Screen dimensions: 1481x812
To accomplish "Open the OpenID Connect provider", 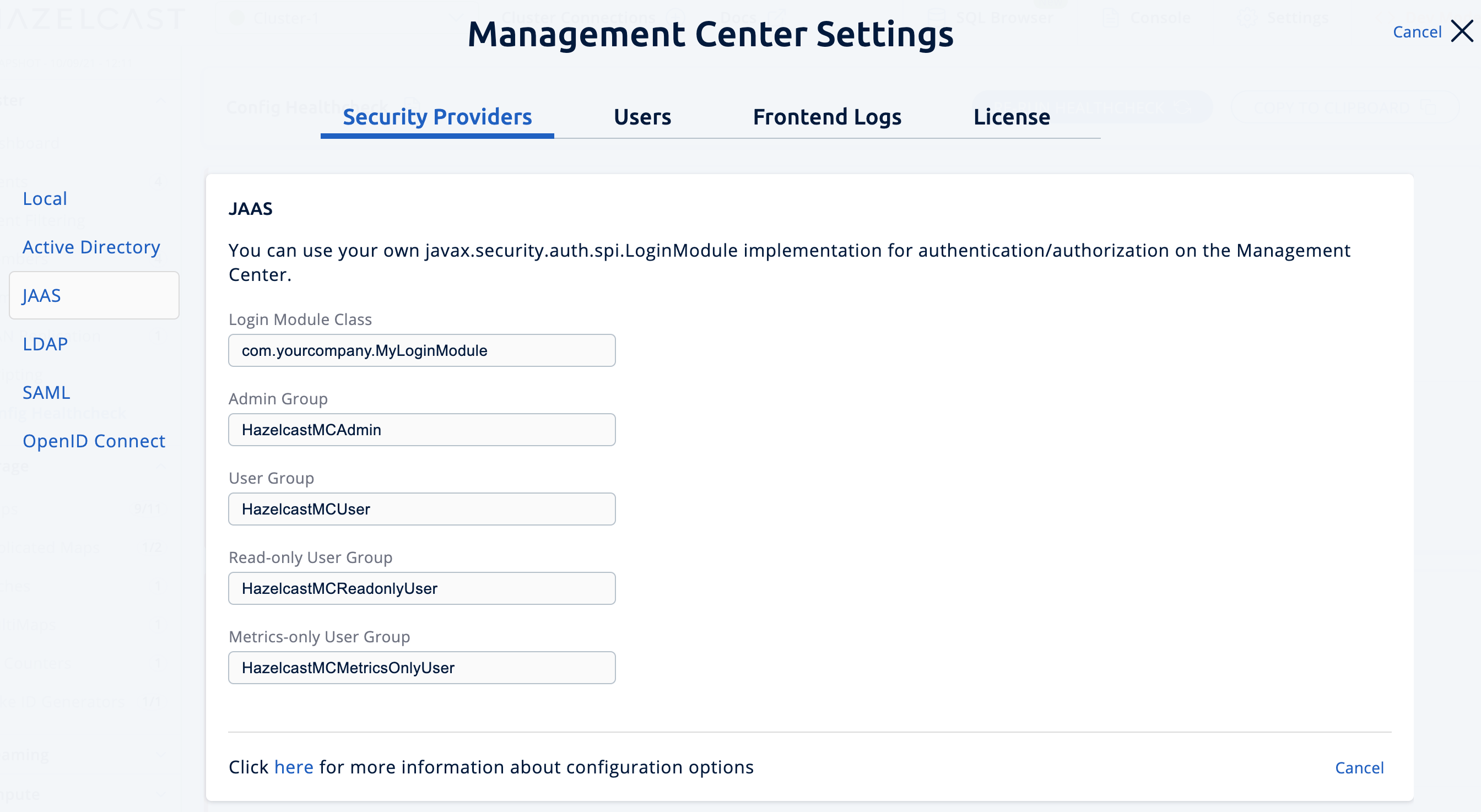I will pyautogui.click(x=94, y=441).
